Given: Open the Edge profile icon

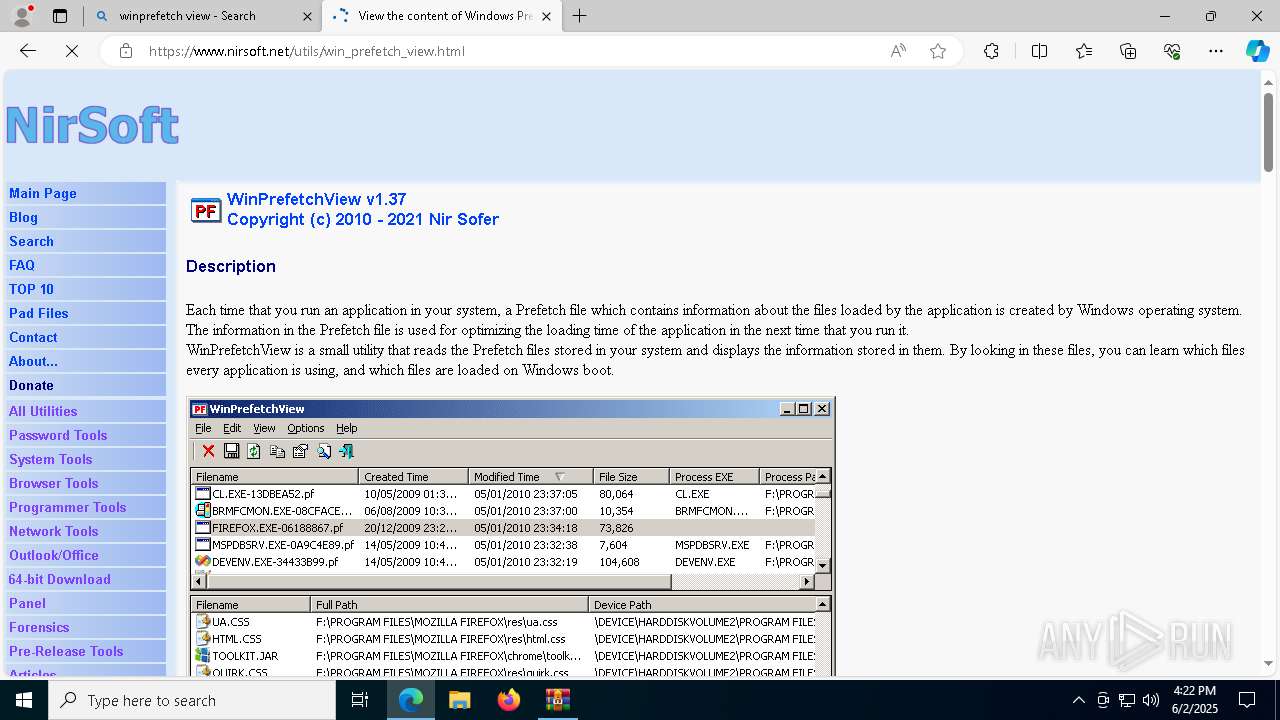Looking at the screenshot, I should click(22, 16).
